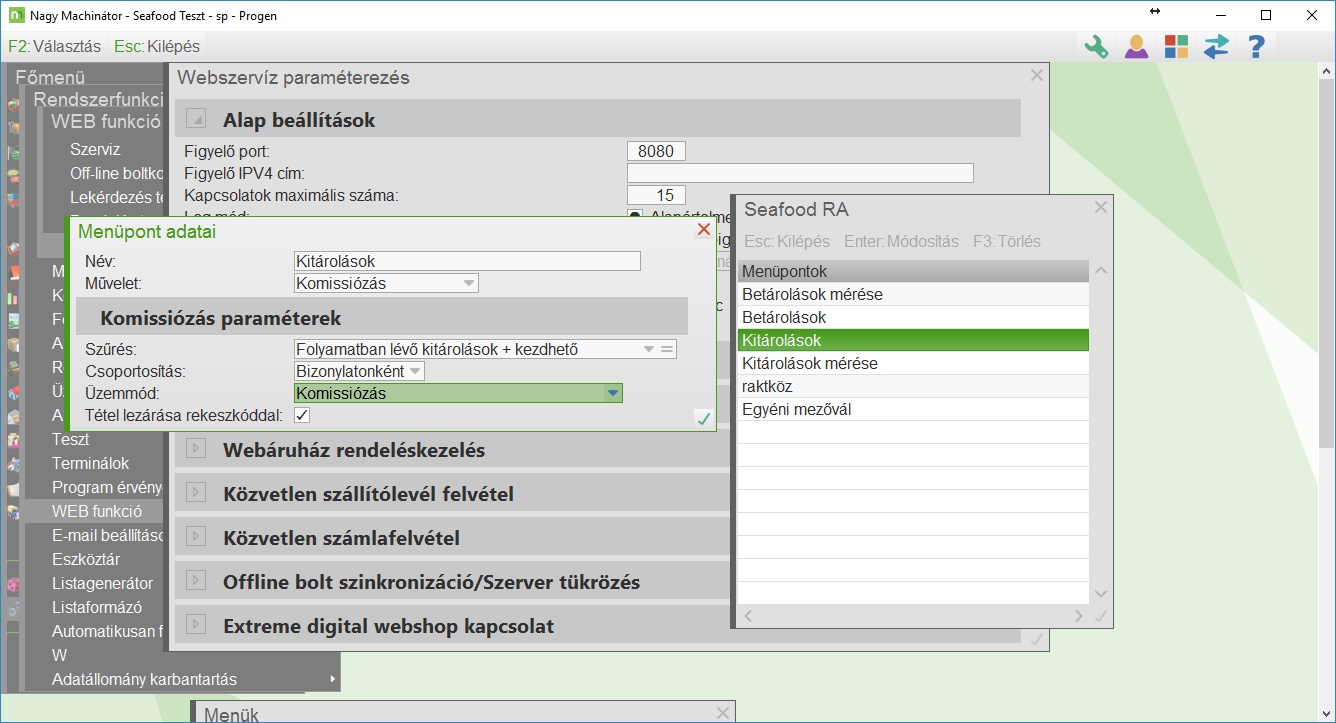Select Betárolások mérése row

913,295
